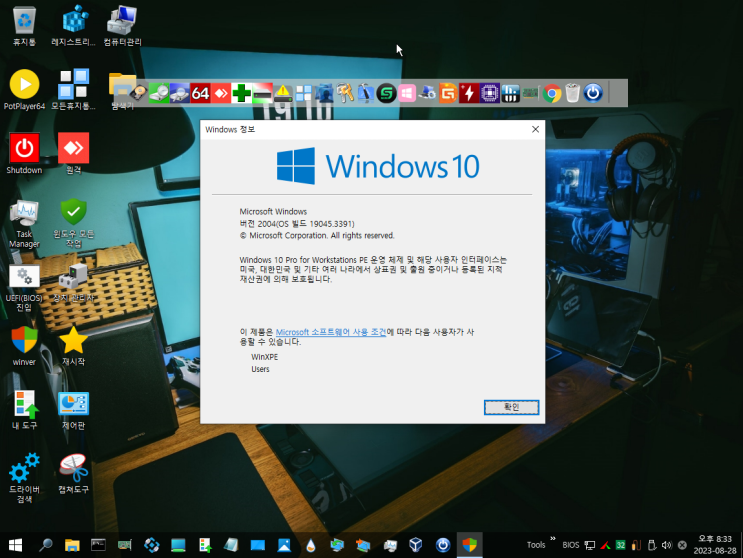This screenshot has height=558, width=743.
Task: Click the BIOS tray item
Action: 571,545
